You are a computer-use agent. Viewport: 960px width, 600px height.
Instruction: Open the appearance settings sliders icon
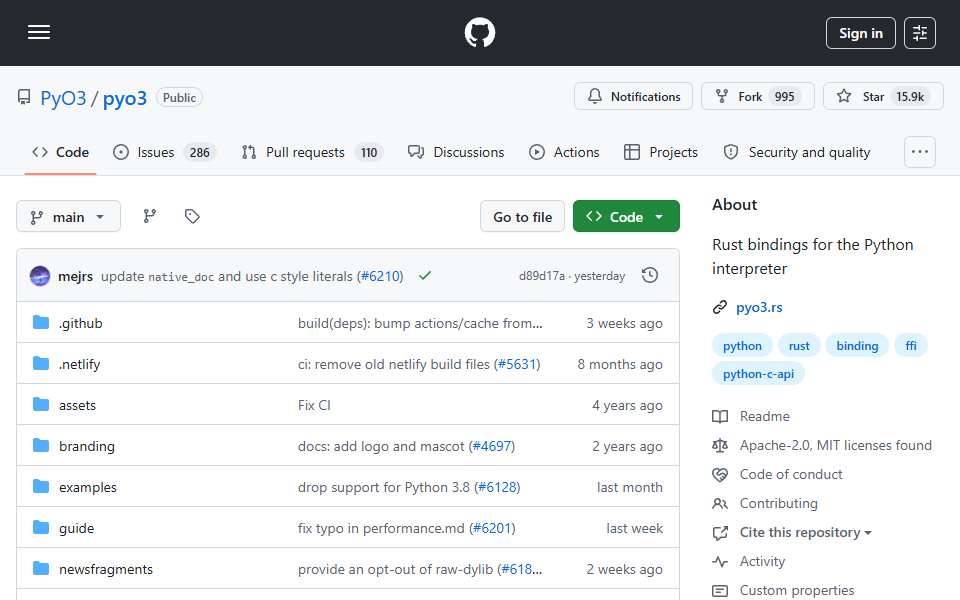pos(920,33)
